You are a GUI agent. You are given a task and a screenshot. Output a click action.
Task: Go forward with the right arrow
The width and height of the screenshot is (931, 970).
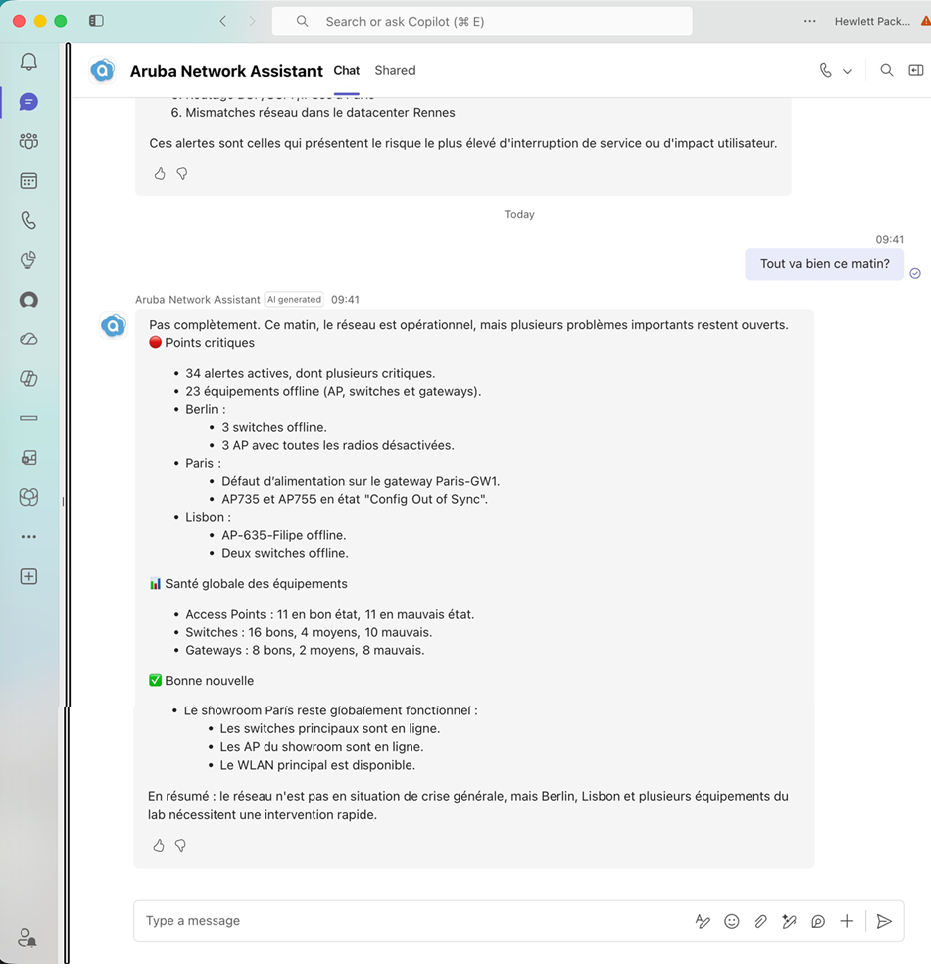pyautogui.click(x=252, y=21)
